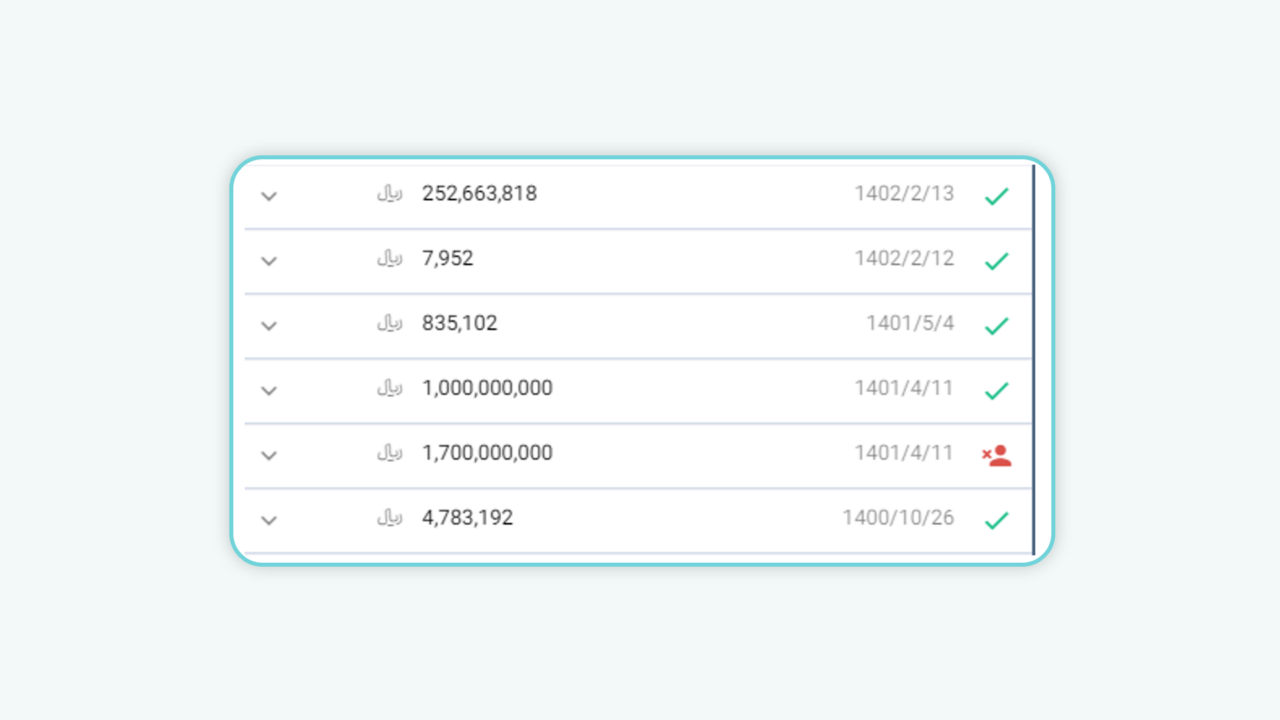
Task: Click green checkmark beside date 1401/5/4
Action: 996,326
